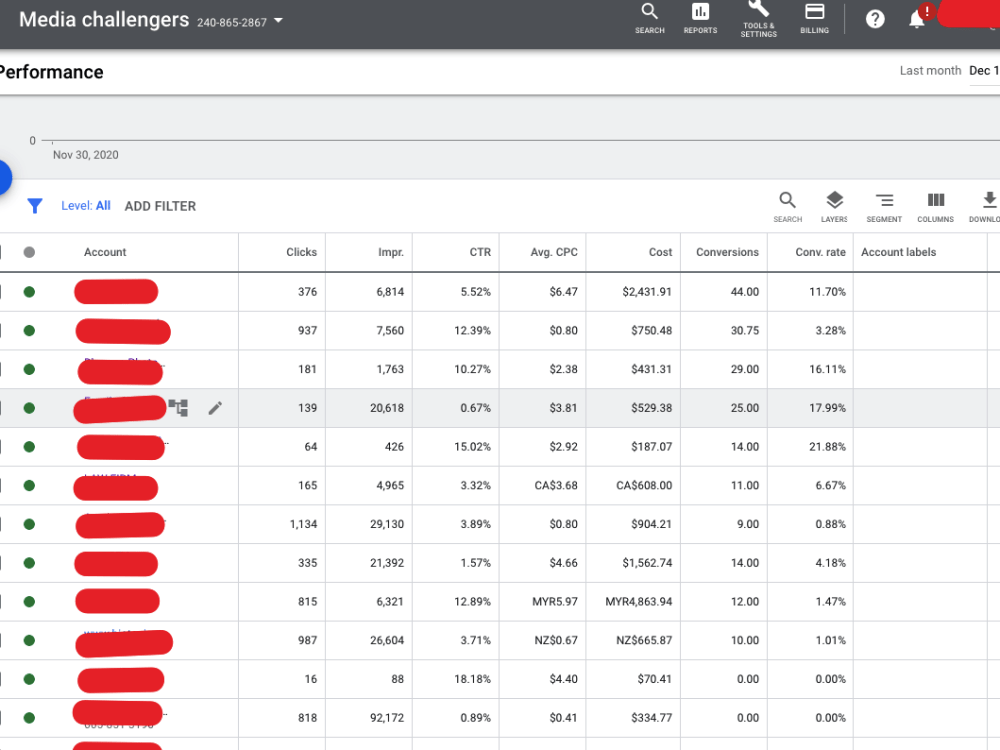The width and height of the screenshot is (1000, 750).
Task: Open the Layers table option
Action: 834,207
